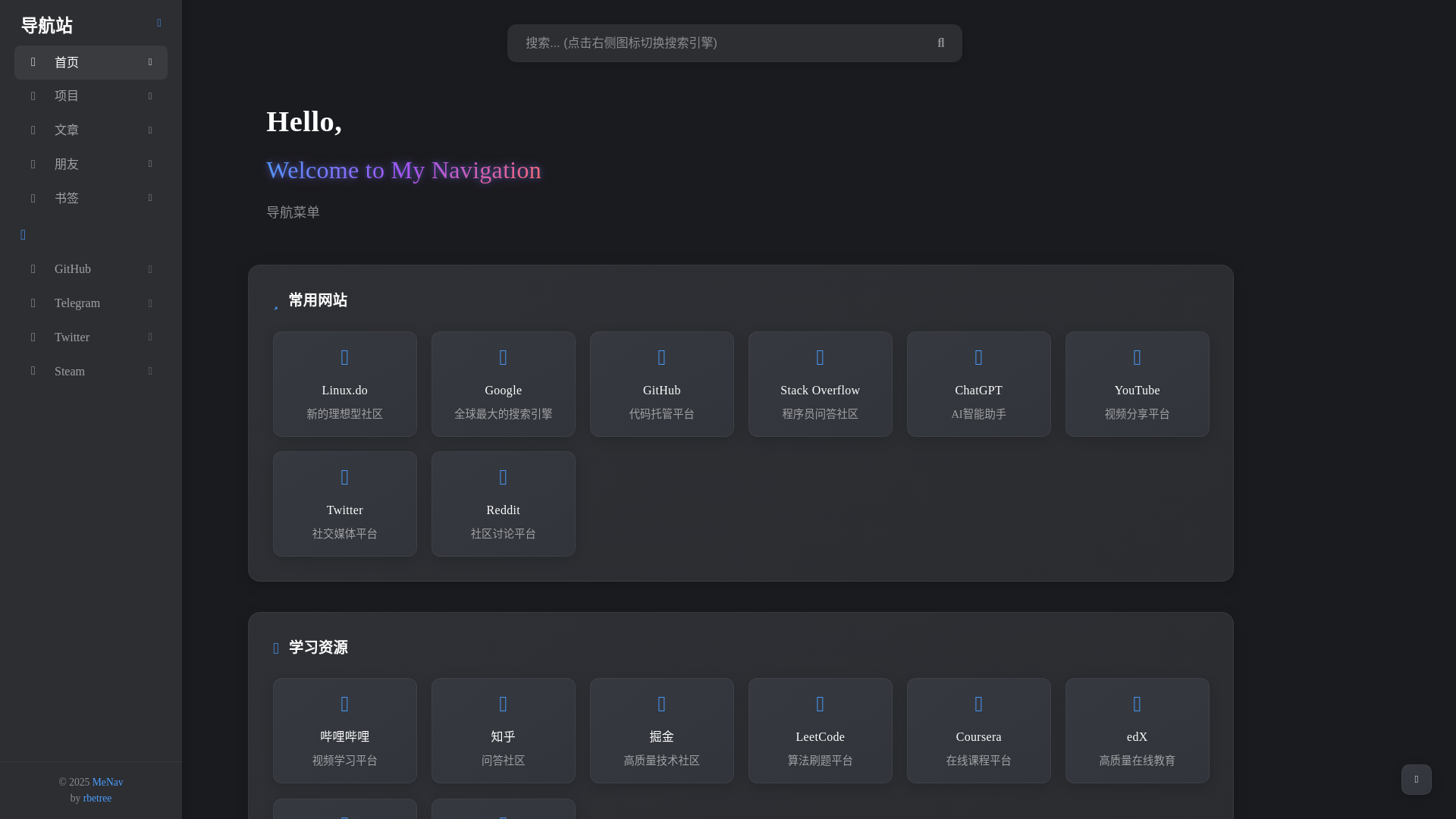1456x819 pixels.
Task: Click the arrow right of sidebar Telegram
Action: [x=150, y=303]
